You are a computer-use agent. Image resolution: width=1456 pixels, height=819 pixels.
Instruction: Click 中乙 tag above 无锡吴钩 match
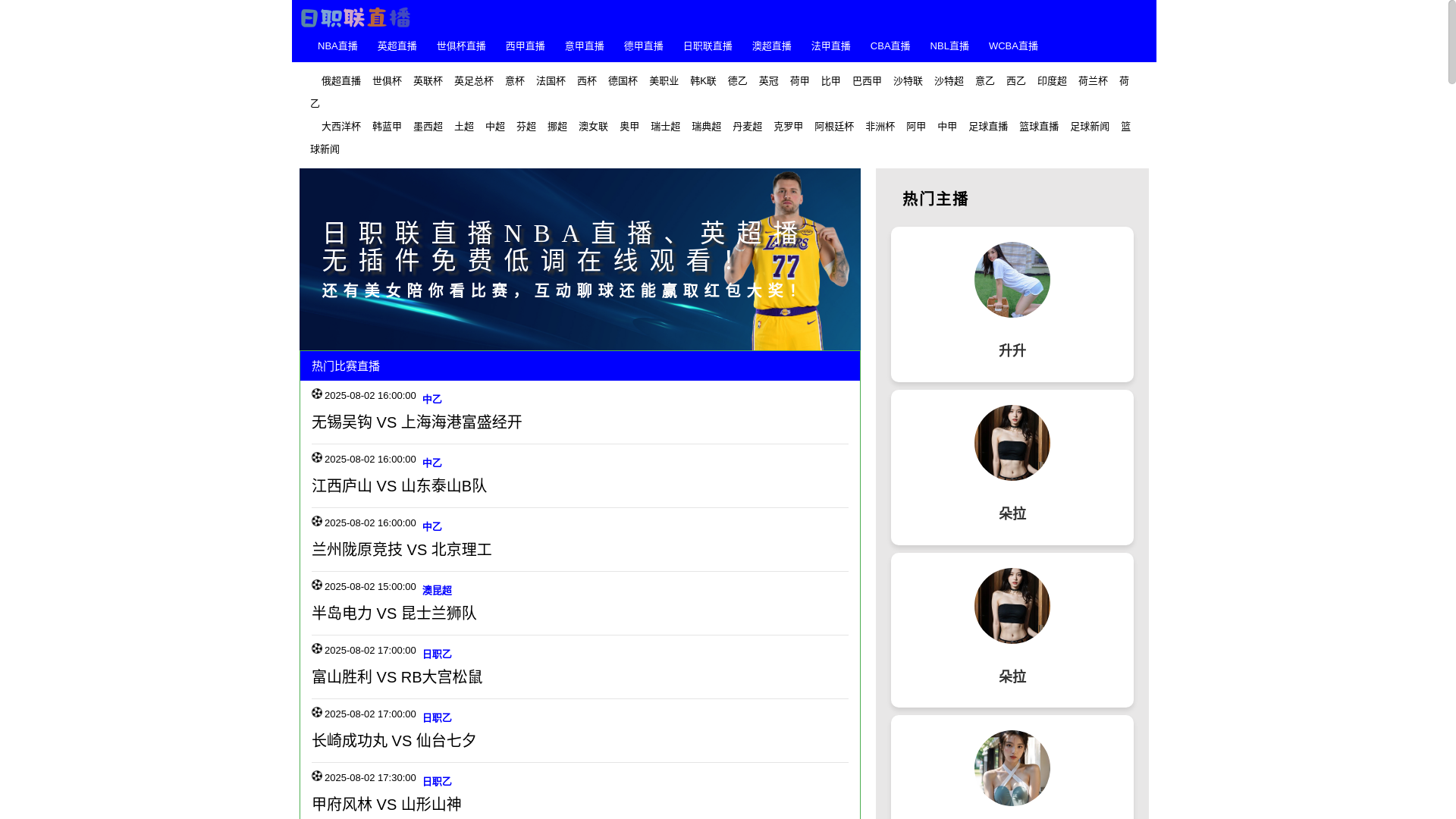tap(431, 399)
